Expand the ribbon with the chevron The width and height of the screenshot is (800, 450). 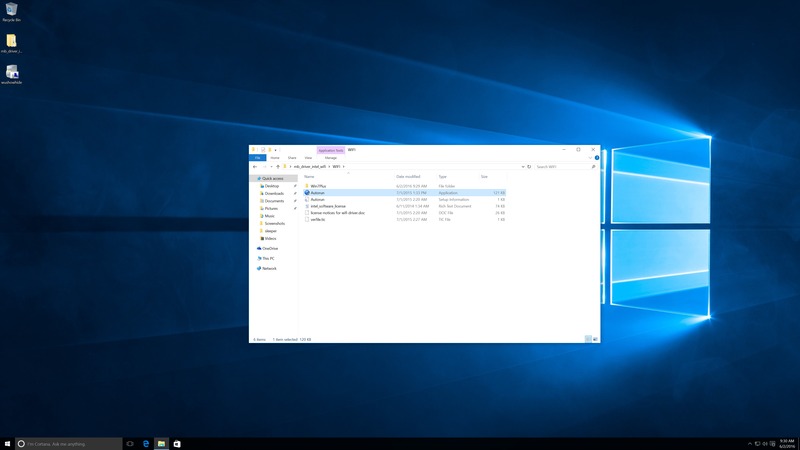coord(588,157)
